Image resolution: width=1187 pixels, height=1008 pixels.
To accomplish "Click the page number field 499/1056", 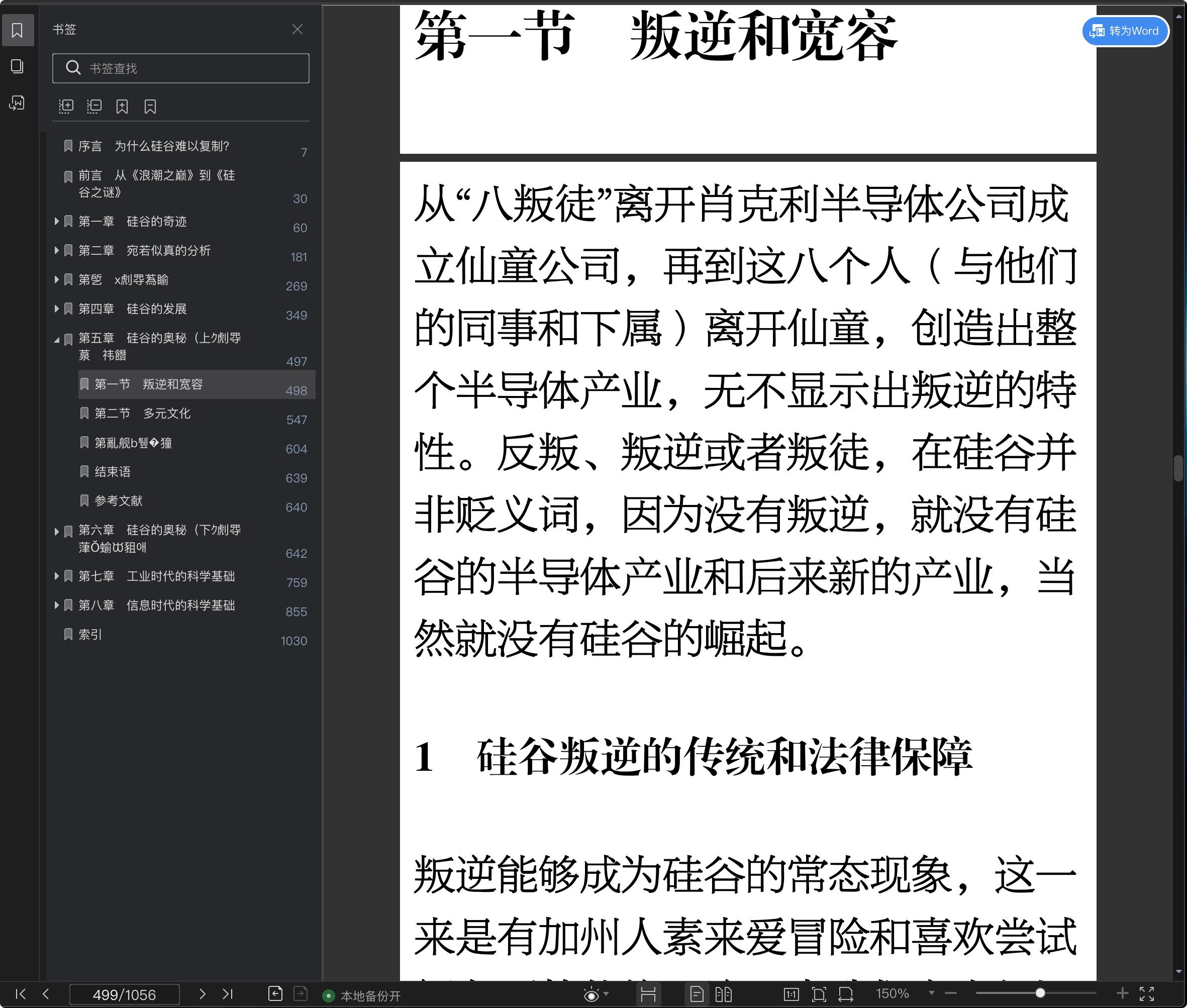I will tap(124, 995).
